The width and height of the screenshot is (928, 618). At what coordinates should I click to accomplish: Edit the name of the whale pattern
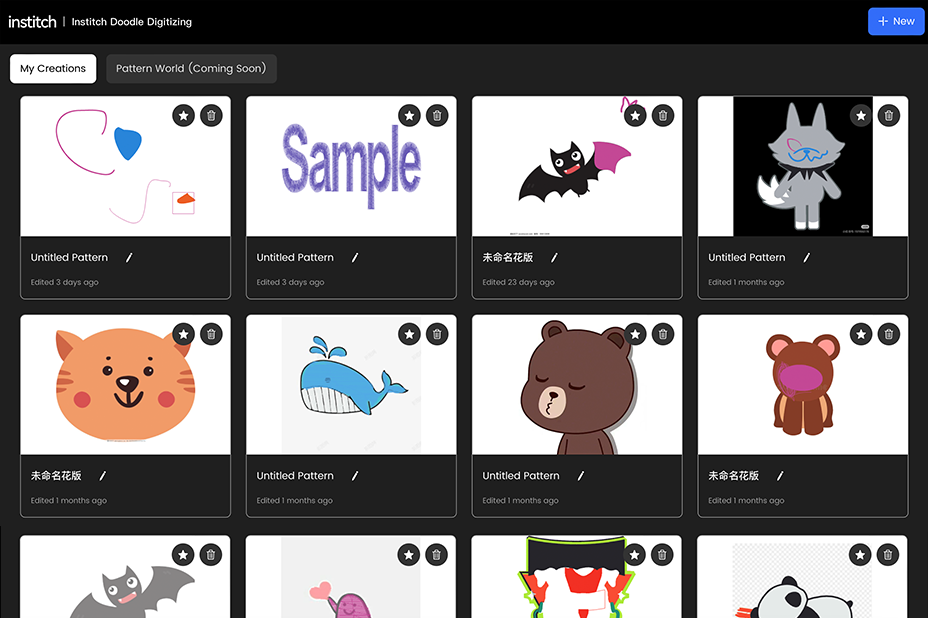coord(355,476)
